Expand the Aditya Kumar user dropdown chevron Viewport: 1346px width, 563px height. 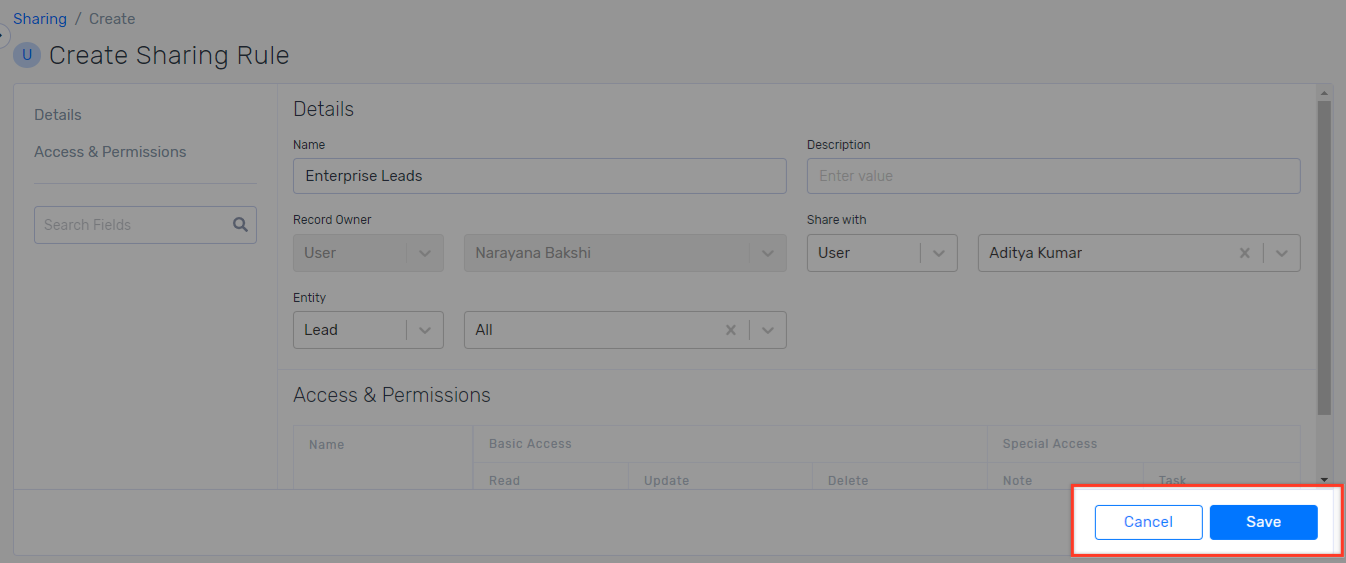coord(1282,253)
